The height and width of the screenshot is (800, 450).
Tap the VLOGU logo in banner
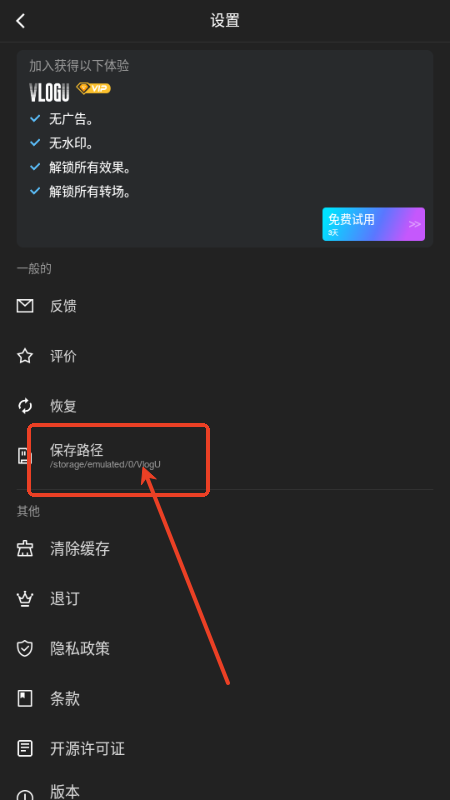pos(49,93)
